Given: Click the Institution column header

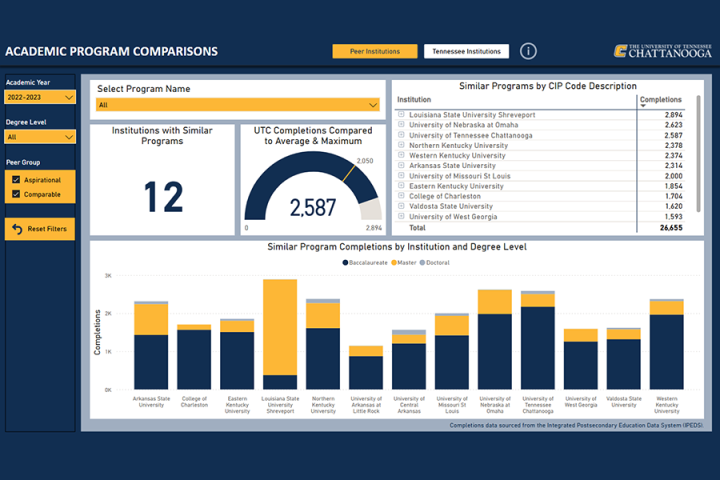Looking at the screenshot, I should (414, 99).
